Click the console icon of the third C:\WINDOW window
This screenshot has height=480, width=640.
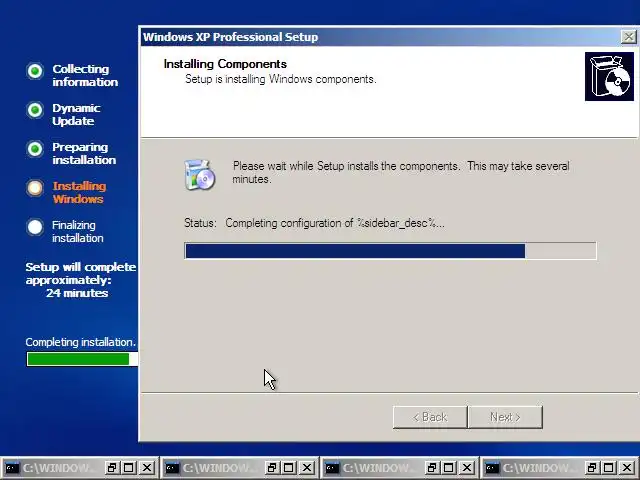pyautogui.click(x=332, y=468)
